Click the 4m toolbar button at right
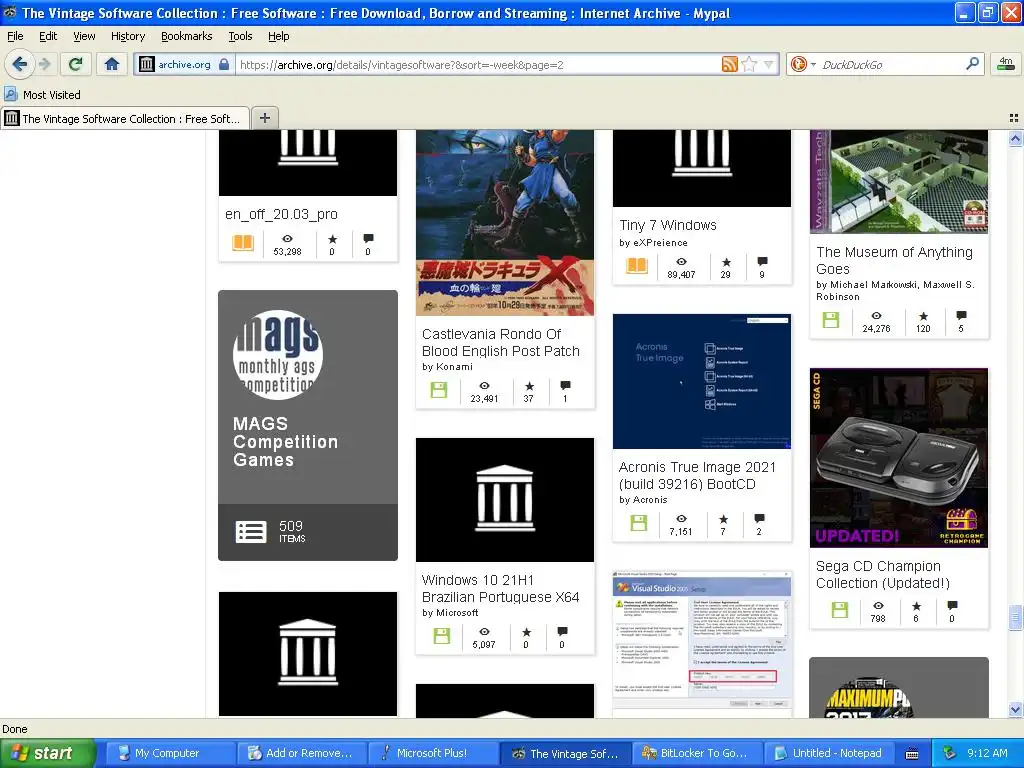Image resolution: width=1024 pixels, height=768 pixels. pos(1006,64)
